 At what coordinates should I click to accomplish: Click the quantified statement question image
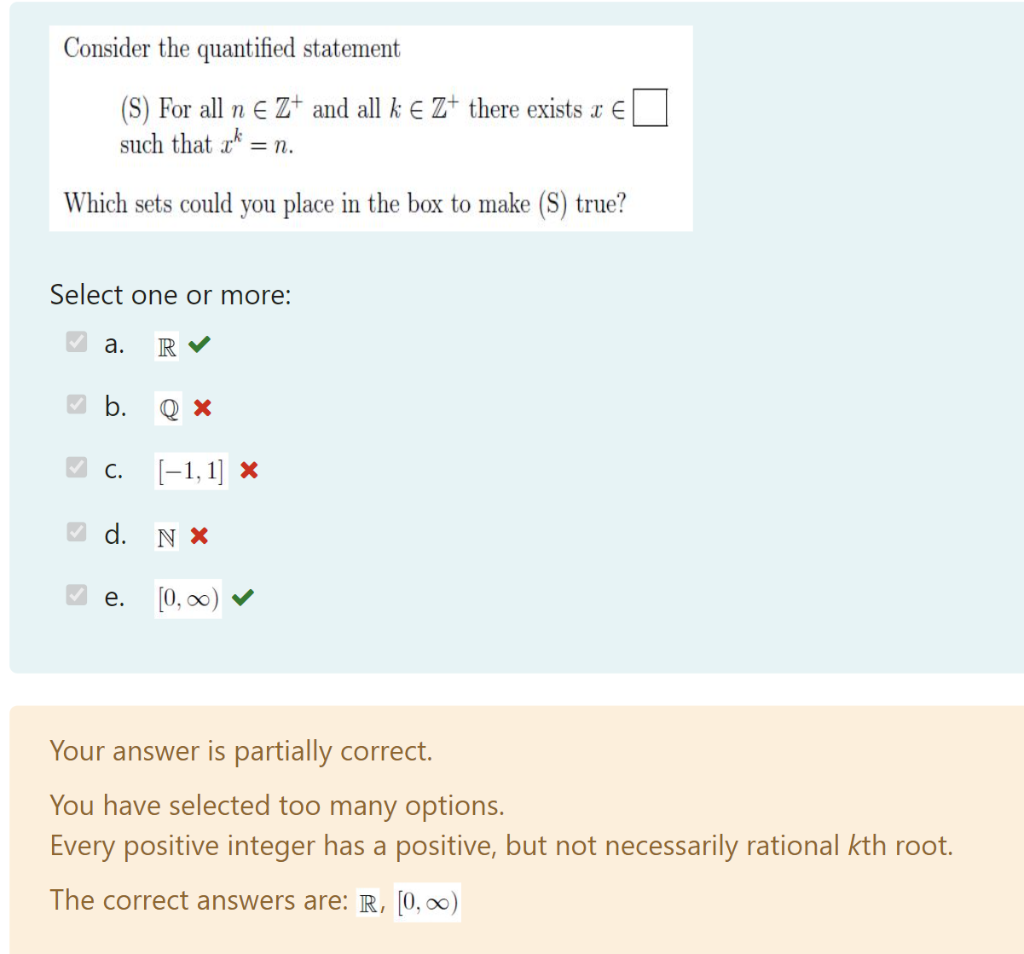[x=370, y=126]
